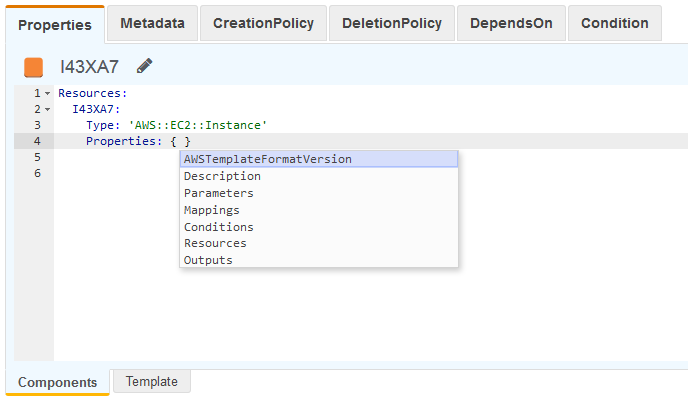This screenshot has width=688, height=407.
Task: Switch to the Template view tab
Action: [x=151, y=381]
